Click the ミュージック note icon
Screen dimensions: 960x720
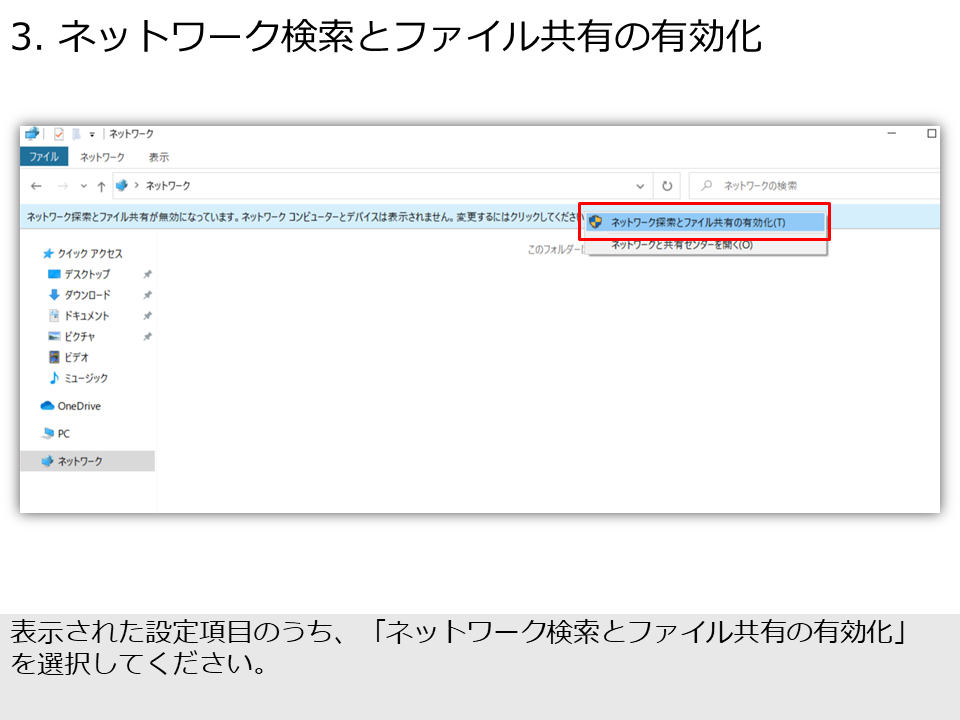pyautogui.click(x=54, y=378)
